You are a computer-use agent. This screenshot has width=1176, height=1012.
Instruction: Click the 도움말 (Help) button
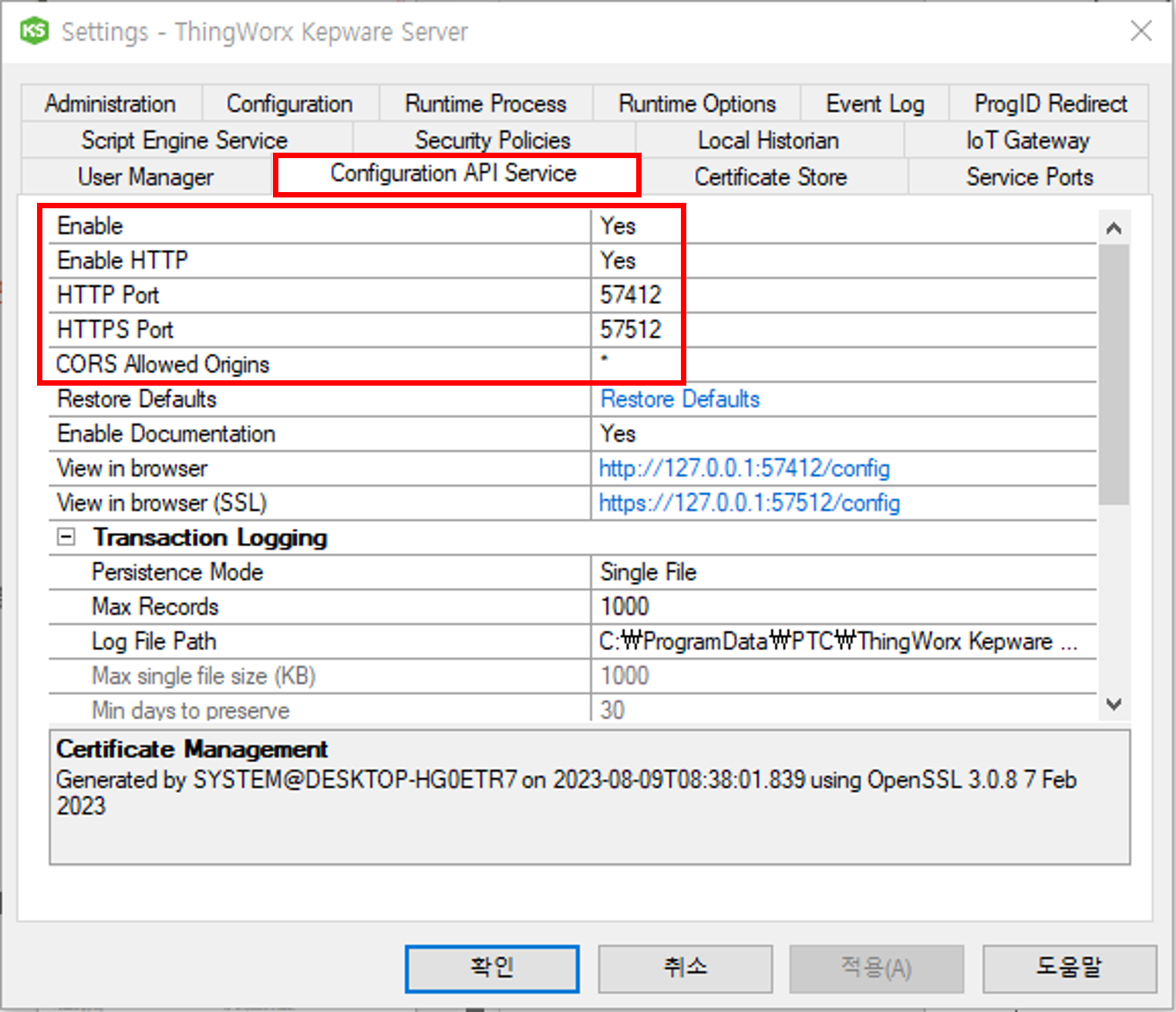(x=1069, y=968)
